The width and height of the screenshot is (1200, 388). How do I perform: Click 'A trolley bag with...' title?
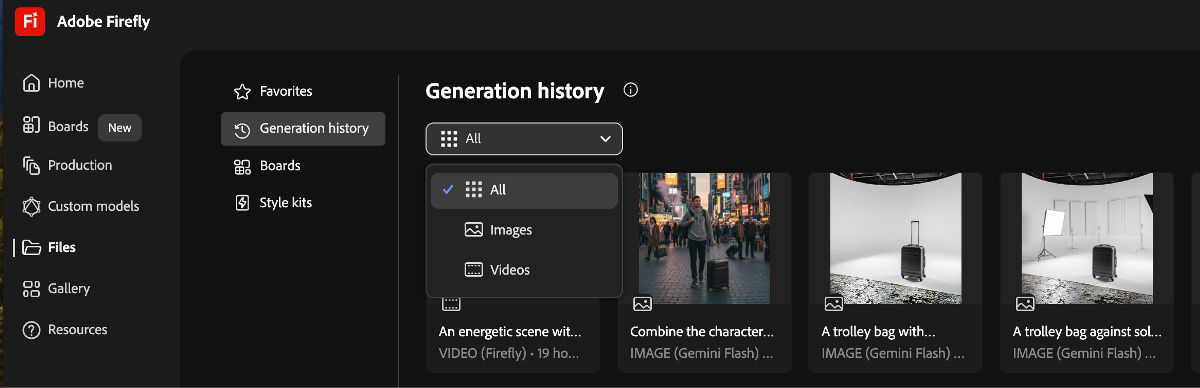(879, 331)
